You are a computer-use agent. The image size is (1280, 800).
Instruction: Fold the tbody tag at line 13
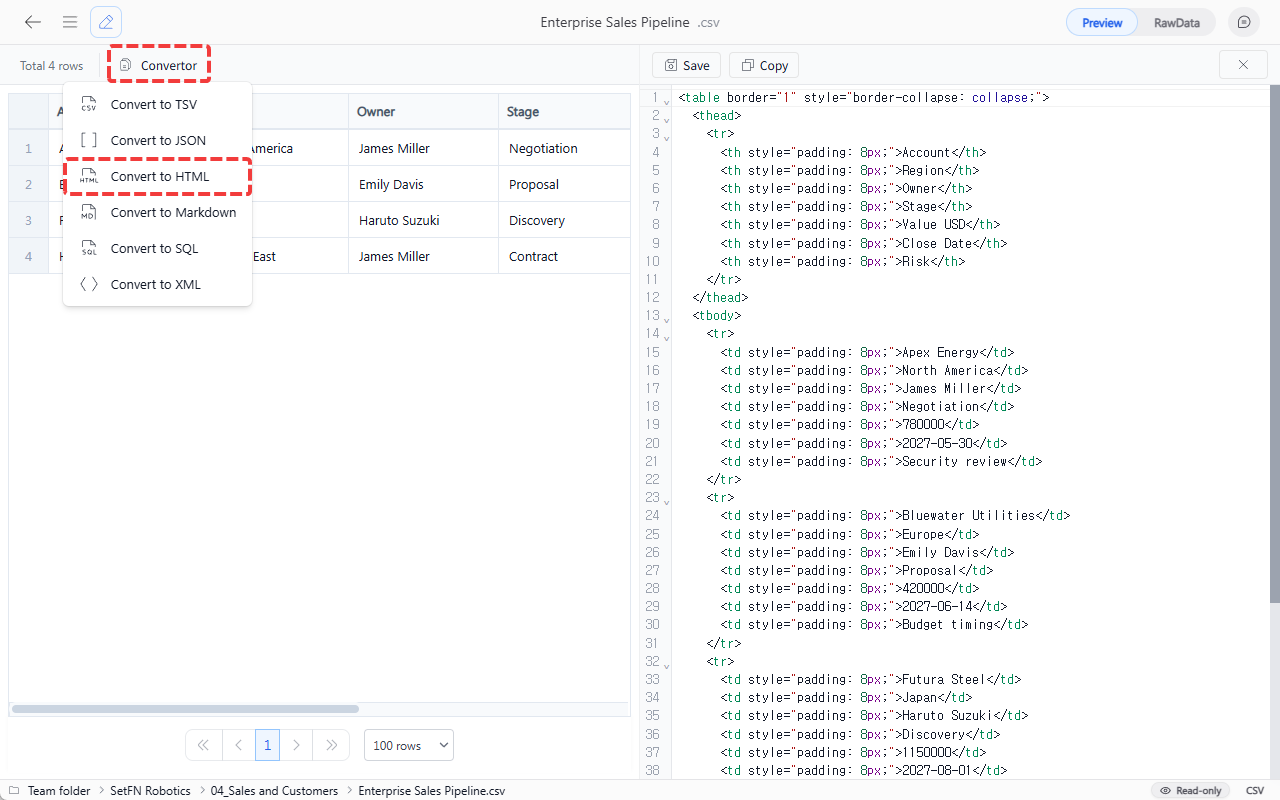667,319
